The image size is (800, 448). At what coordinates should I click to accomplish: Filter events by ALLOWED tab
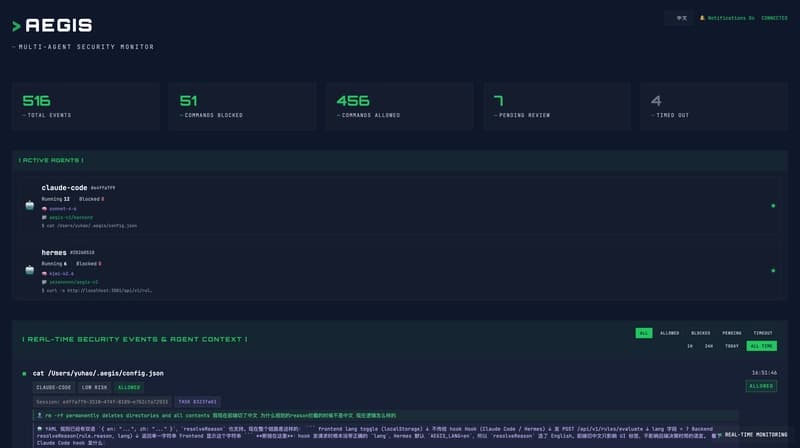point(669,333)
